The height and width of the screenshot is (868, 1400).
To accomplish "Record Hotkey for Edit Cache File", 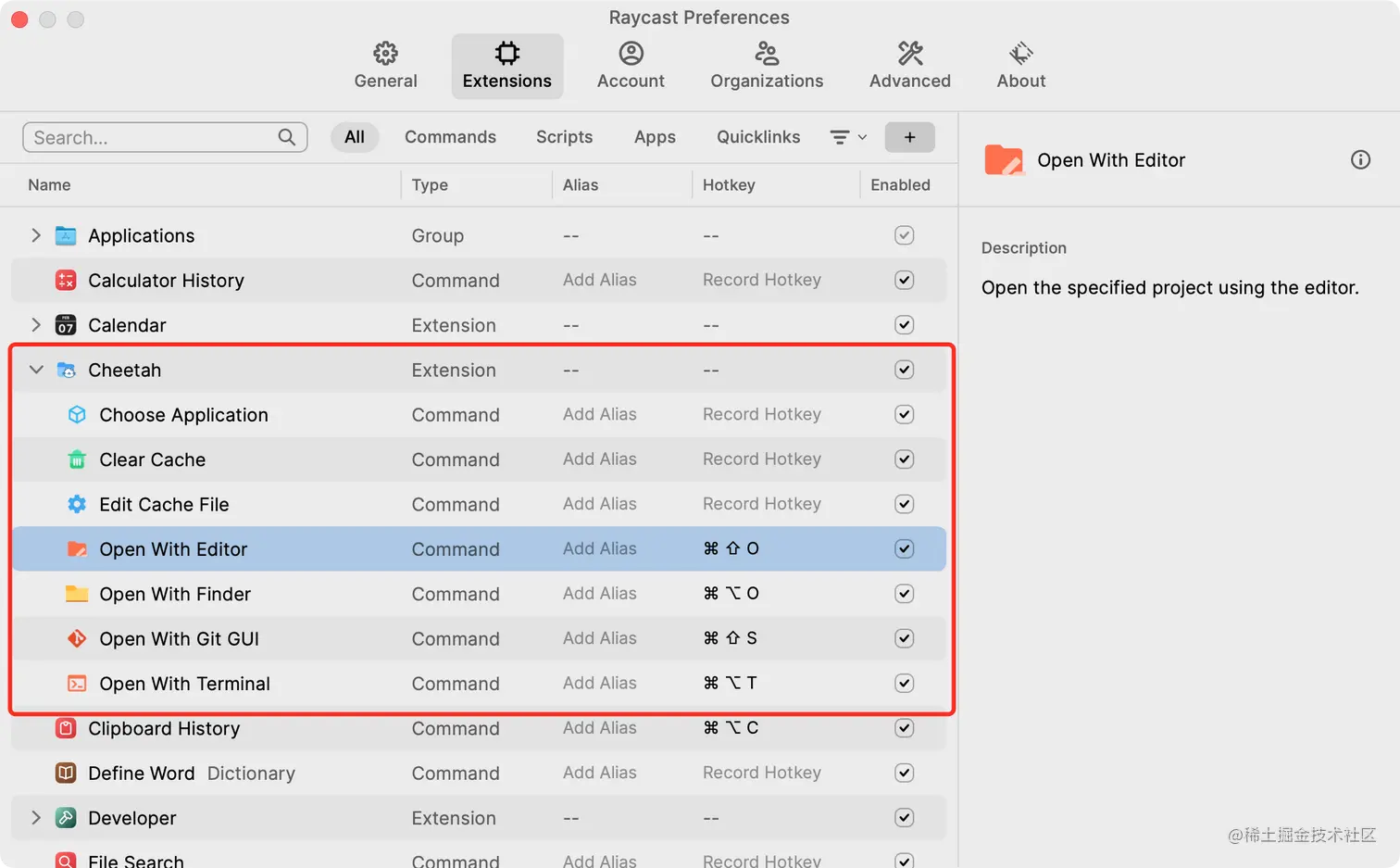I will click(762, 504).
